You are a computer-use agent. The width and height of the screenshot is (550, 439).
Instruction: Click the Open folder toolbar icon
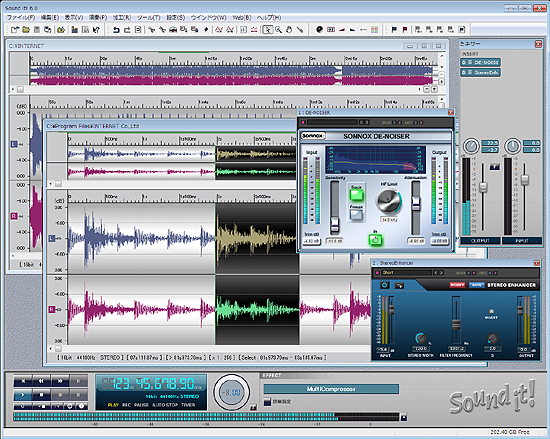pyautogui.click(x=26, y=30)
